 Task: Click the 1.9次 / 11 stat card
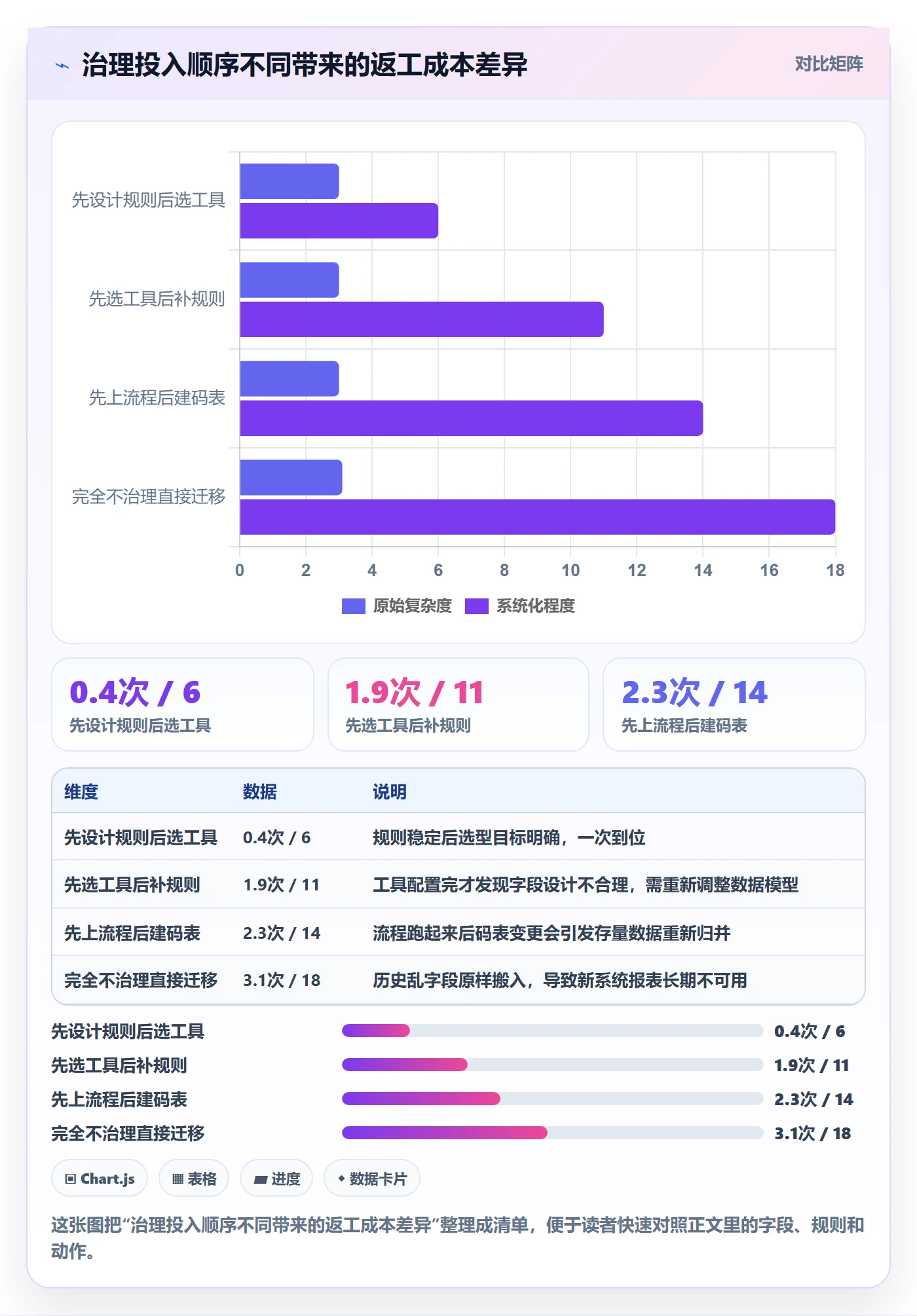click(458, 704)
